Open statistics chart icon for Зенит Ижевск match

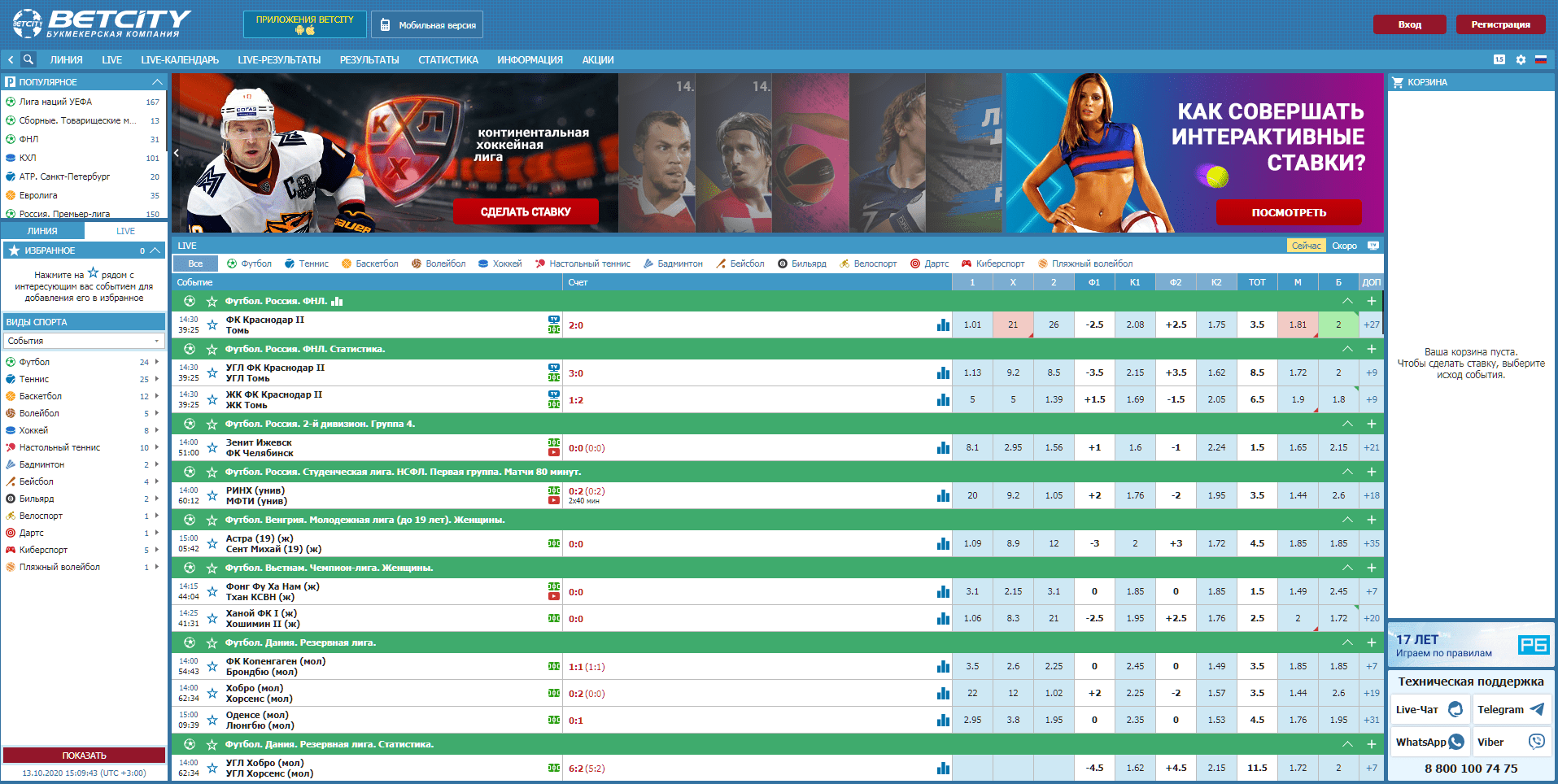coord(943,447)
